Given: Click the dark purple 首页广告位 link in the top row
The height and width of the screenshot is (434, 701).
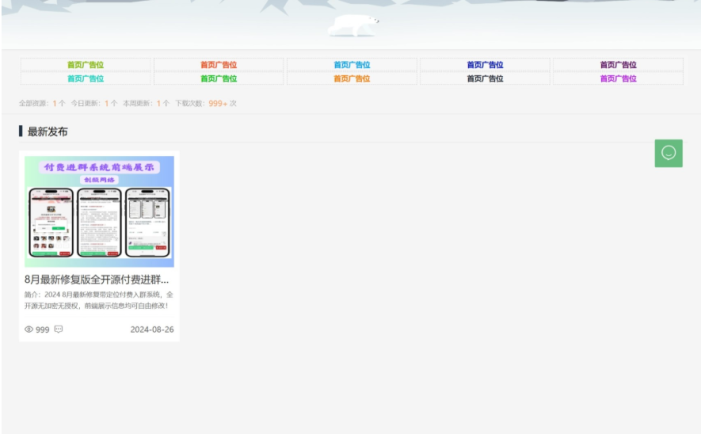Looking at the screenshot, I should (x=618, y=65).
